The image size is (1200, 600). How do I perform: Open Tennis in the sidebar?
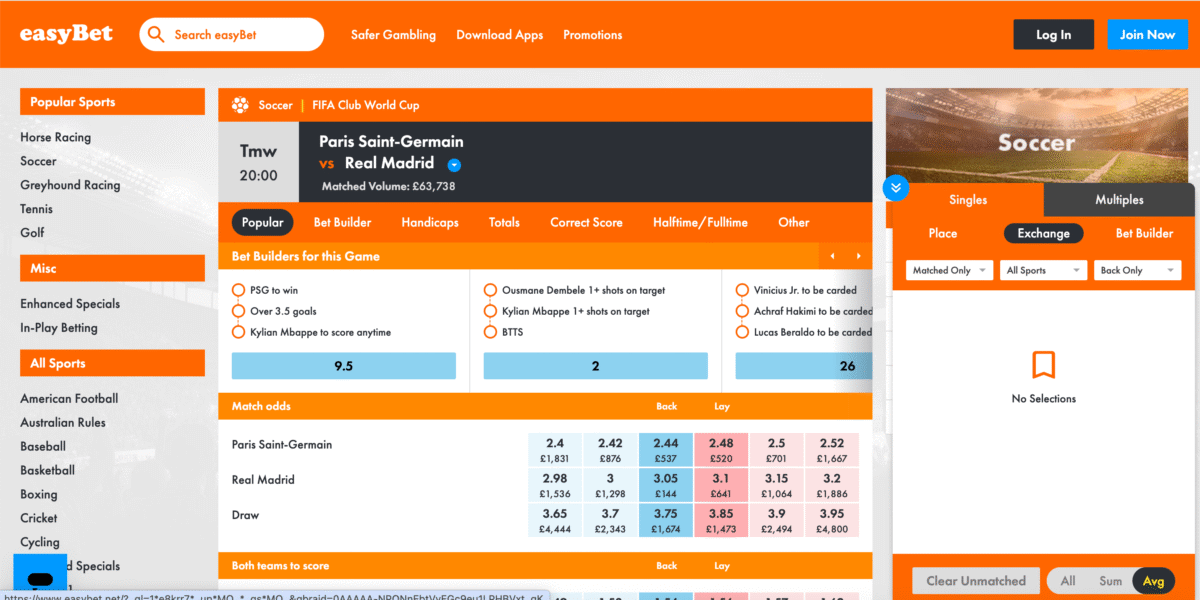[37, 209]
